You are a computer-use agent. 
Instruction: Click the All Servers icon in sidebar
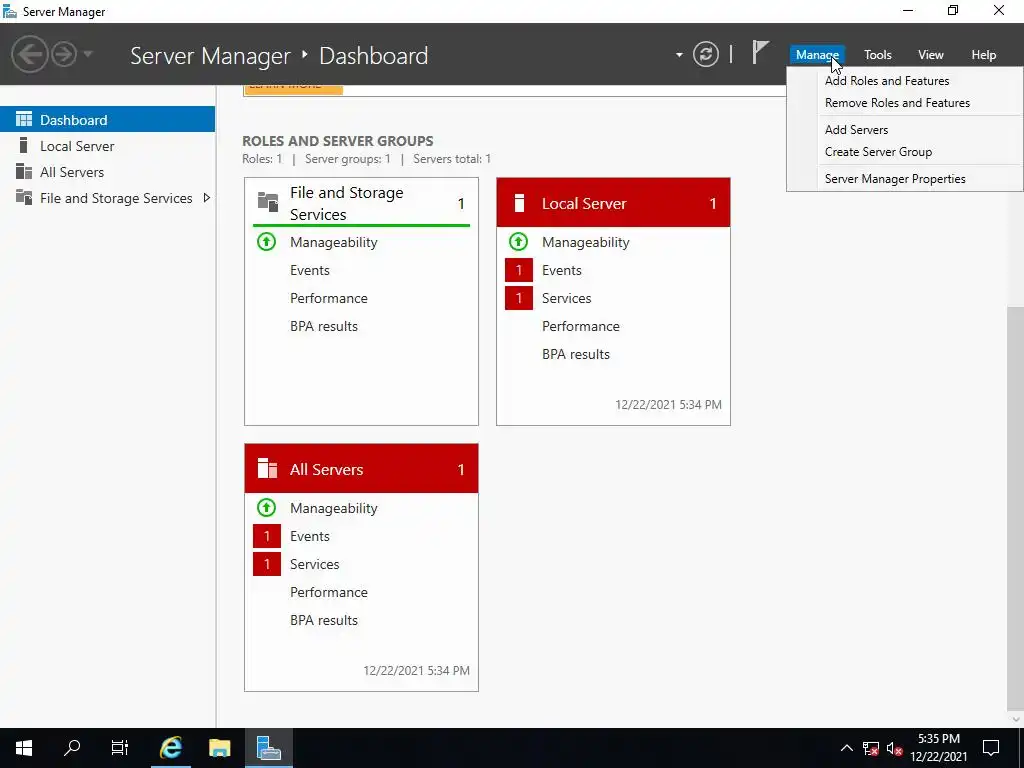click(24, 171)
